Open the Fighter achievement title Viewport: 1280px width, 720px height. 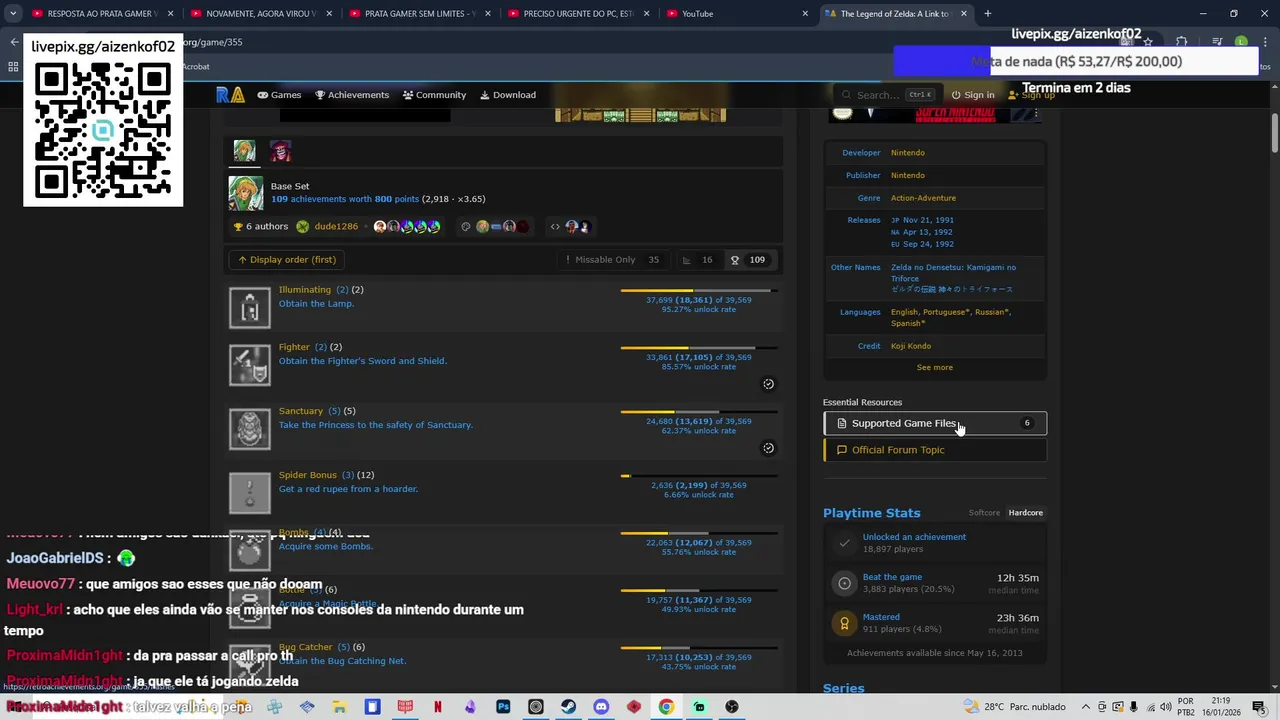coord(295,347)
